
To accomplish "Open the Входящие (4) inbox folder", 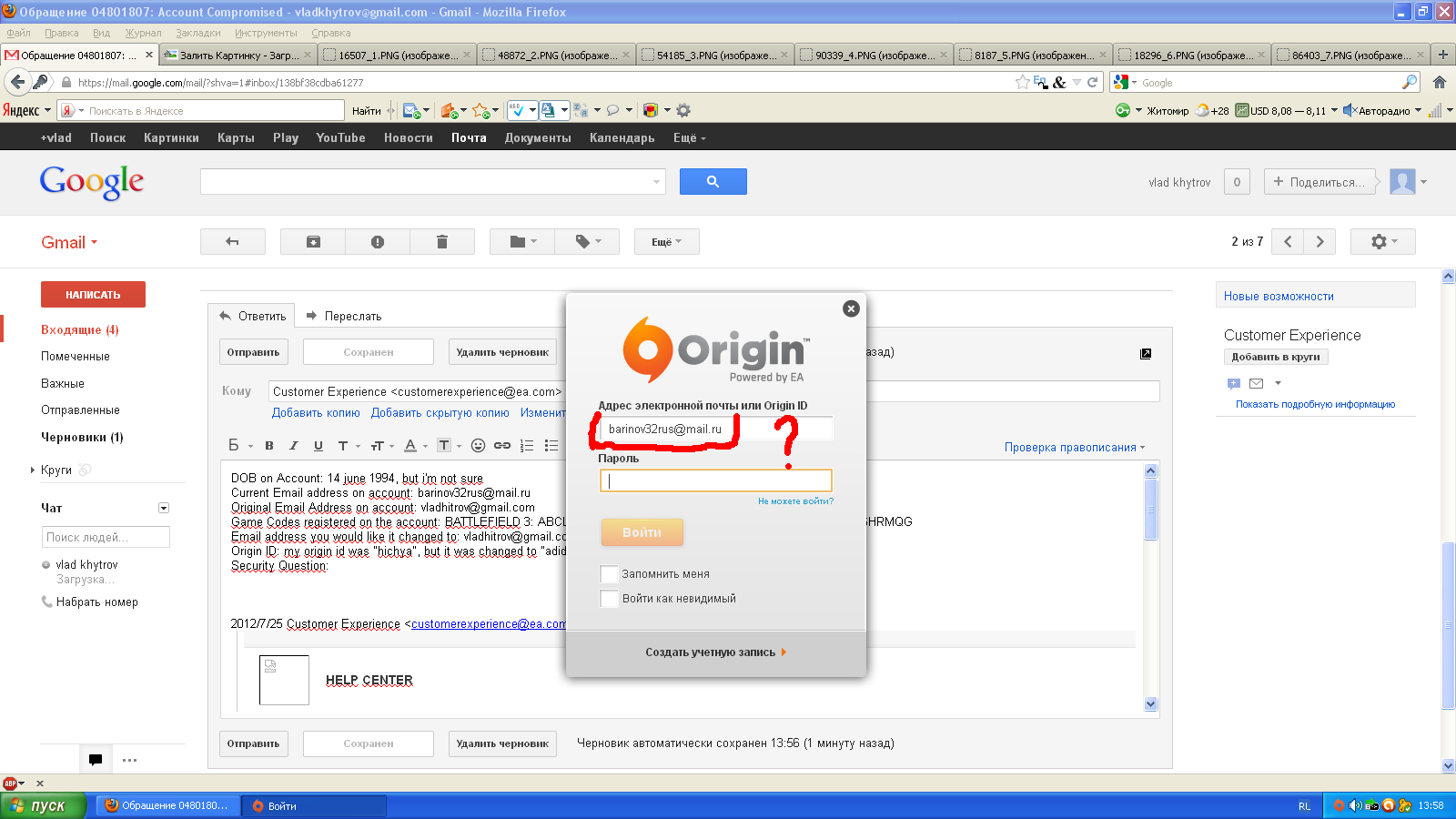I will click(x=80, y=329).
